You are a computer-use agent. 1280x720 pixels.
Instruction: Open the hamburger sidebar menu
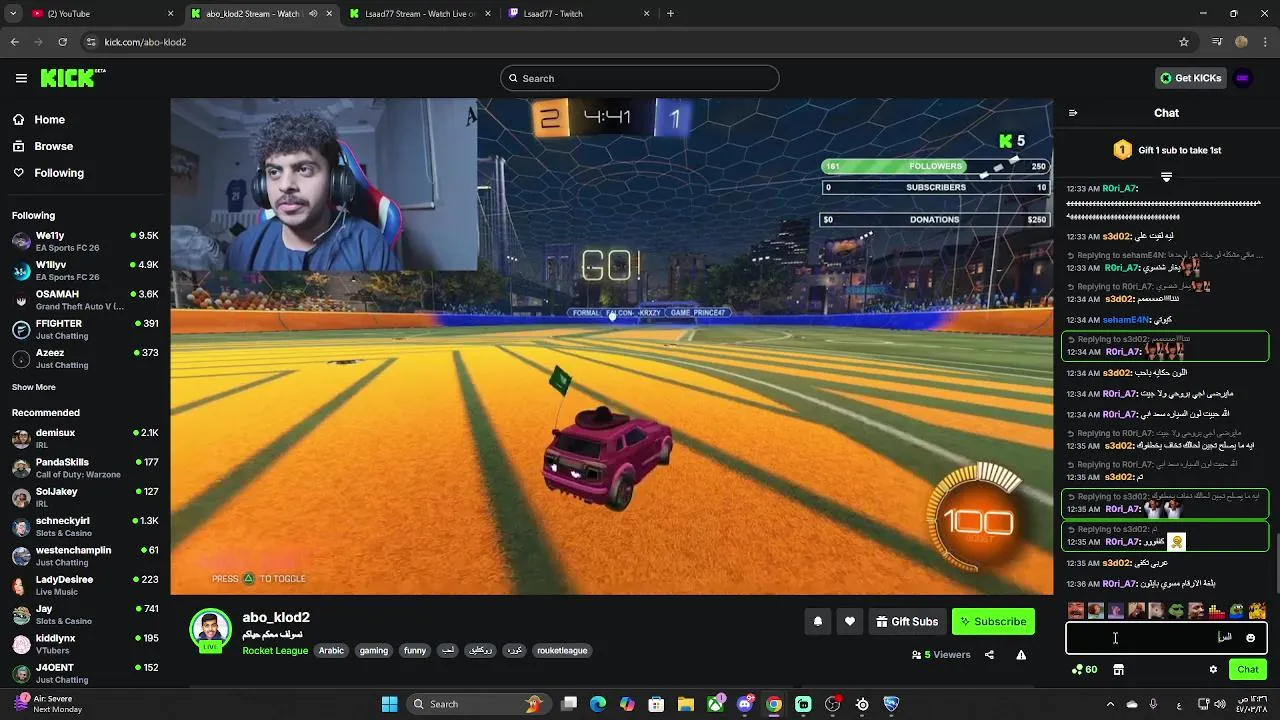21,78
